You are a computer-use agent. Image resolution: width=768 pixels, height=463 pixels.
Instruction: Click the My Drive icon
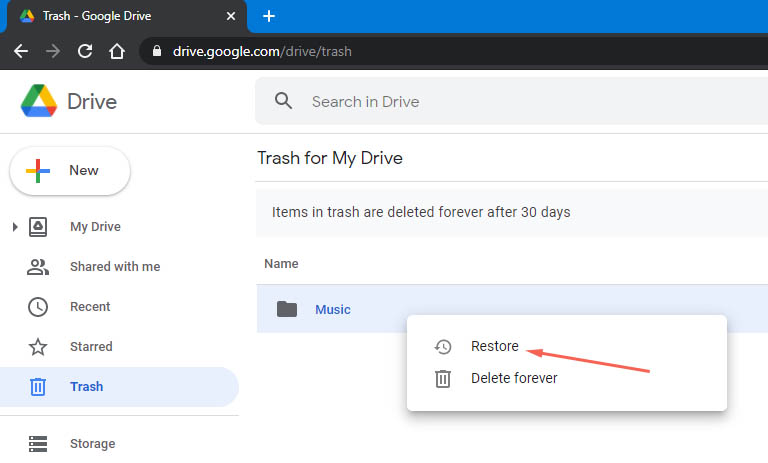(38, 227)
